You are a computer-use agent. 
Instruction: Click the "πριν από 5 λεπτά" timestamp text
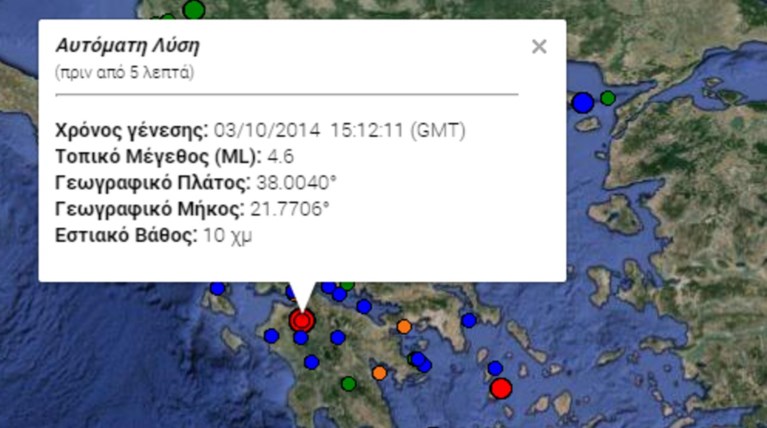pos(125,73)
